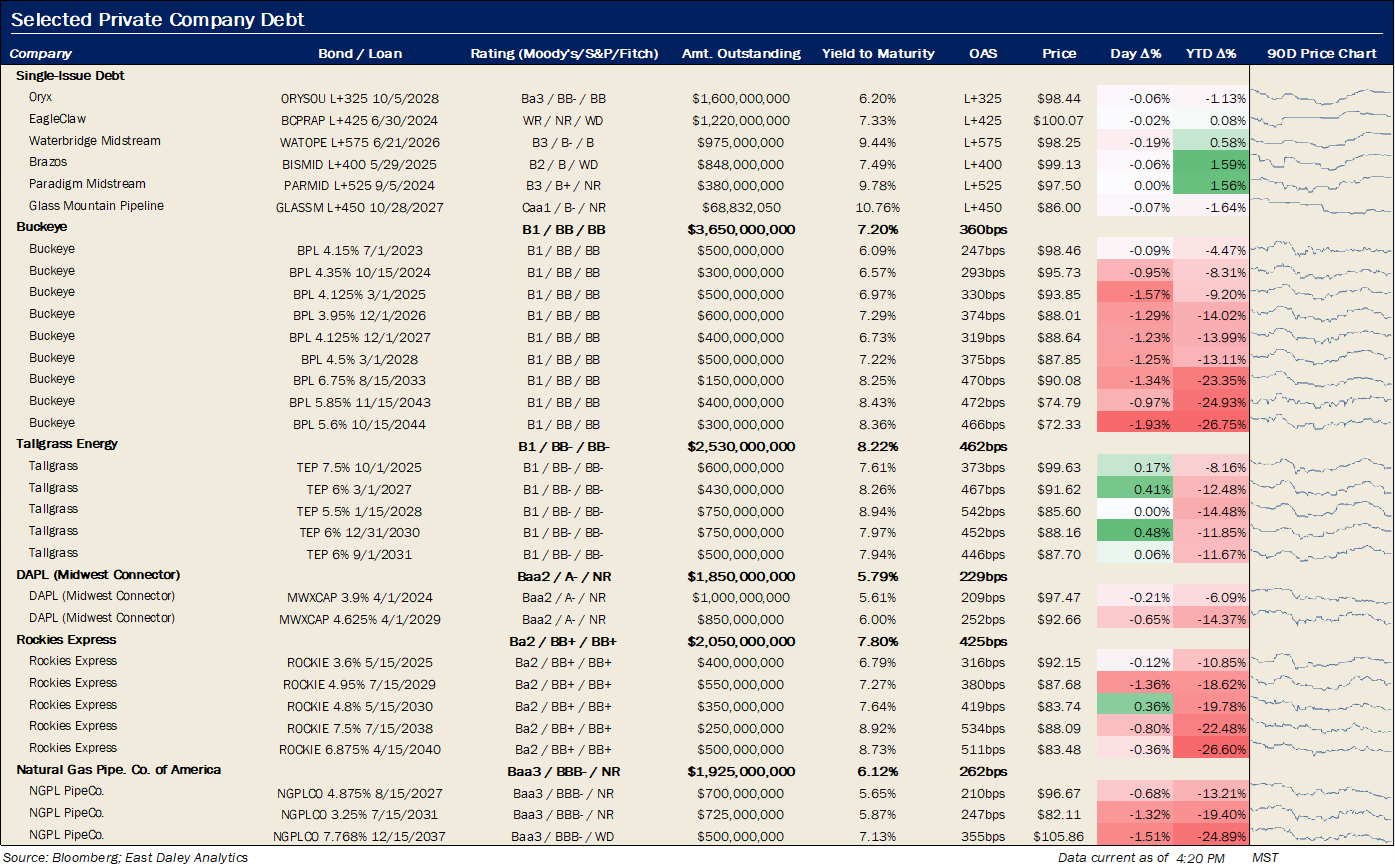Select the Single-Issue Debt section heading

tap(70, 75)
